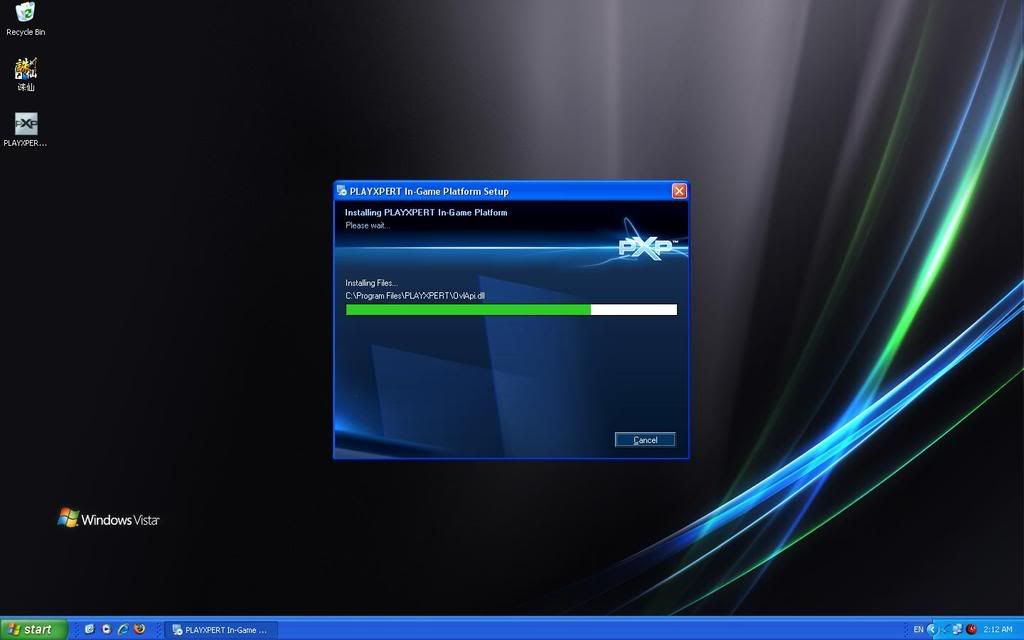This screenshot has width=1024, height=640.
Task: Click the red round tray icon
Action: click(x=971, y=630)
